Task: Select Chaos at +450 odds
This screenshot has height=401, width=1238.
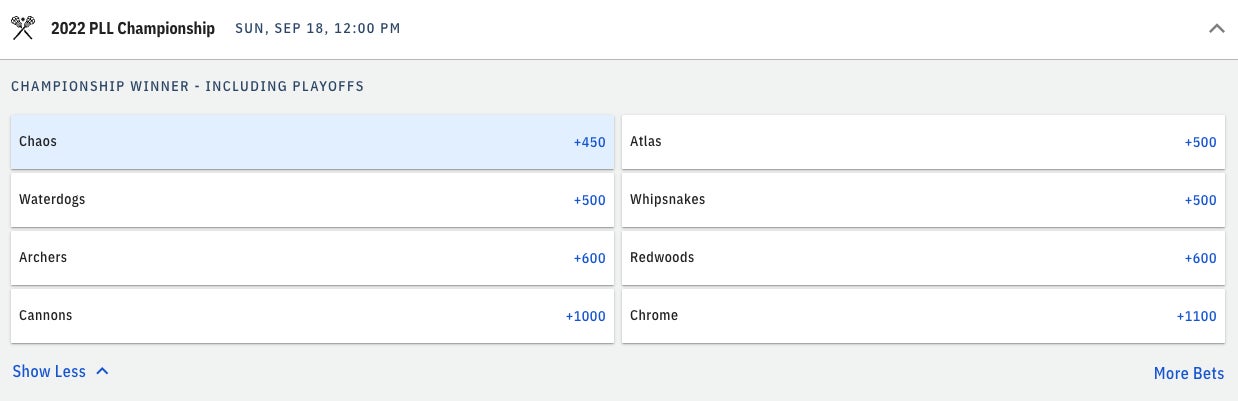Action: tap(312, 142)
